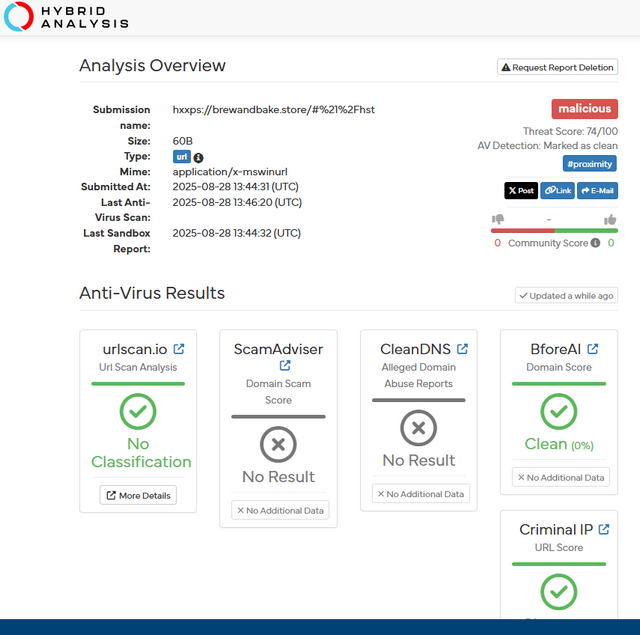The width and height of the screenshot is (640, 635).
Task: Open the Criminal IP external link icon
Action: (604, 529)
